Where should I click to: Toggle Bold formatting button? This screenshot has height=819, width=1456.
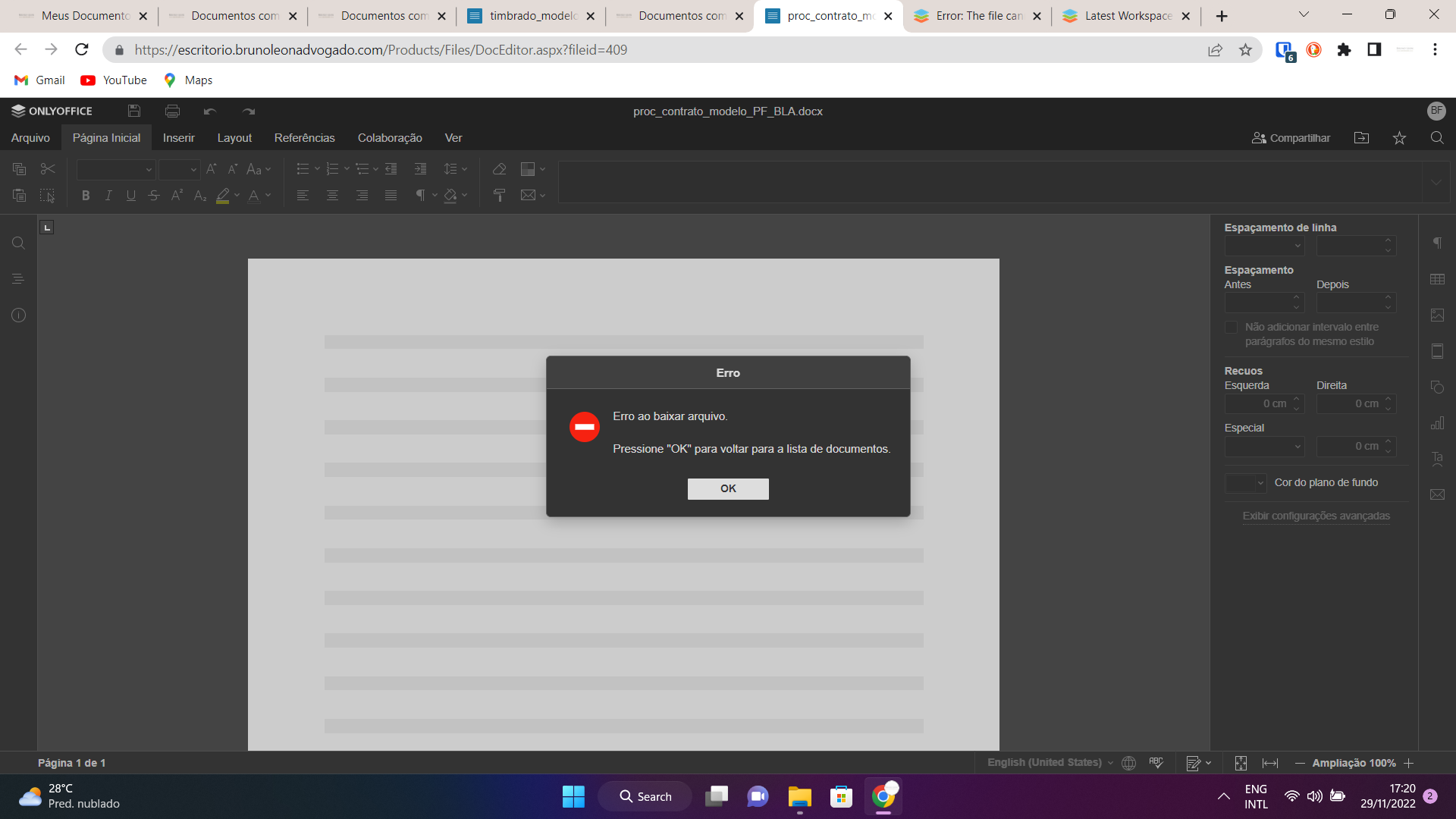click(x=86, y=196)
